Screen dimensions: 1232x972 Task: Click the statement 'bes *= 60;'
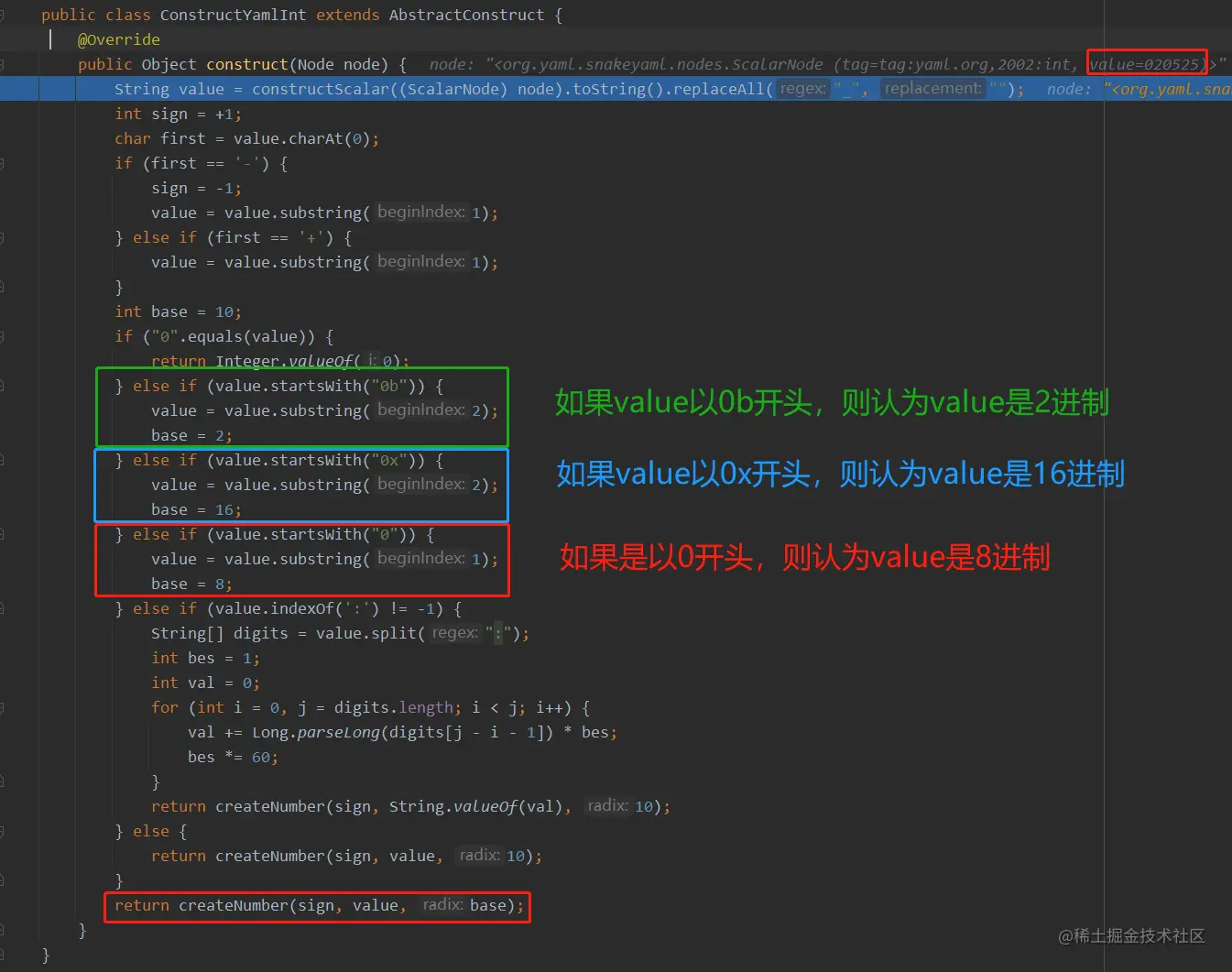[x=234, y=757]
